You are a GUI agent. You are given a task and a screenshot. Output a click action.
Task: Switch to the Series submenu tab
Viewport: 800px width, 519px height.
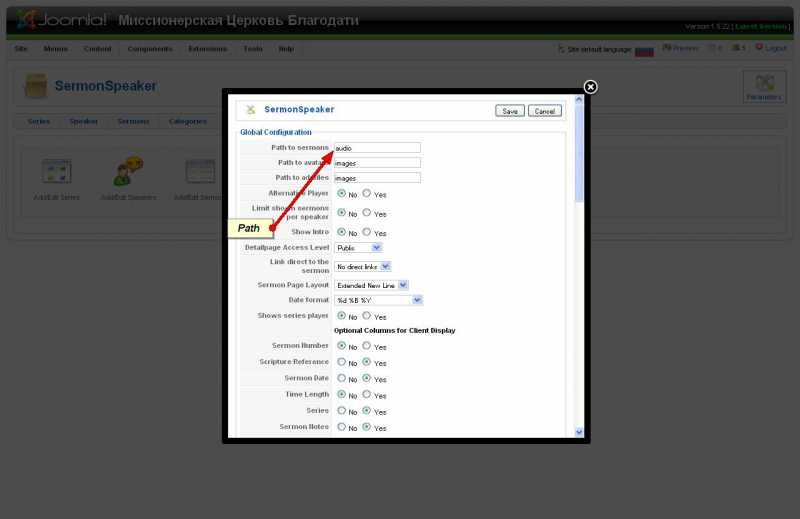39,121
